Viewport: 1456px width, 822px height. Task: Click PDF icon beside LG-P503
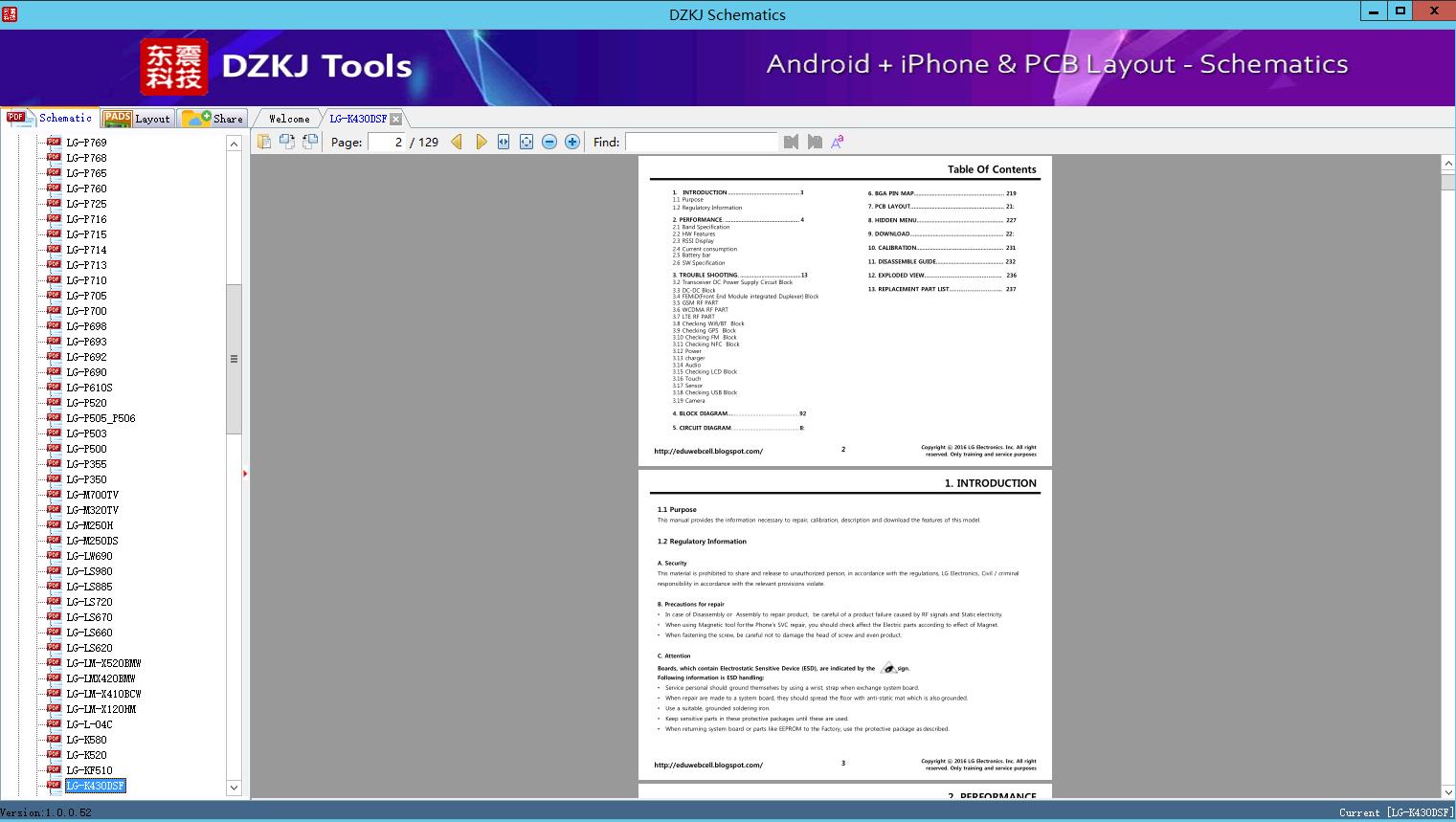click(x=54, y=433)
